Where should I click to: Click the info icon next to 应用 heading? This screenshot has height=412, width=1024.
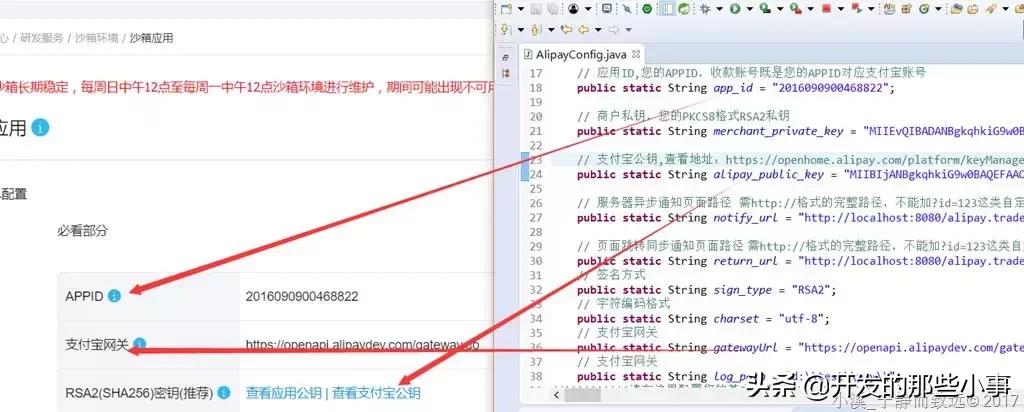tap(40, 127)
